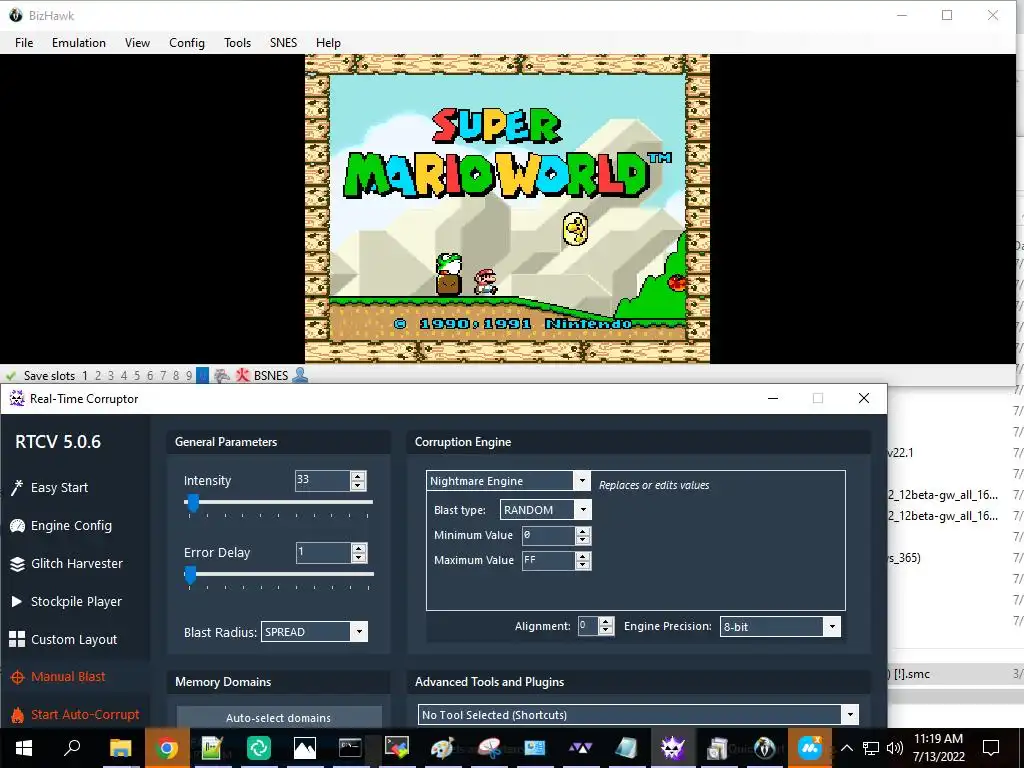Viewport: 1024px width, 768px height.
Task: Click the RTCV purple monster taskbar icon
Action: tap(672, 748)
